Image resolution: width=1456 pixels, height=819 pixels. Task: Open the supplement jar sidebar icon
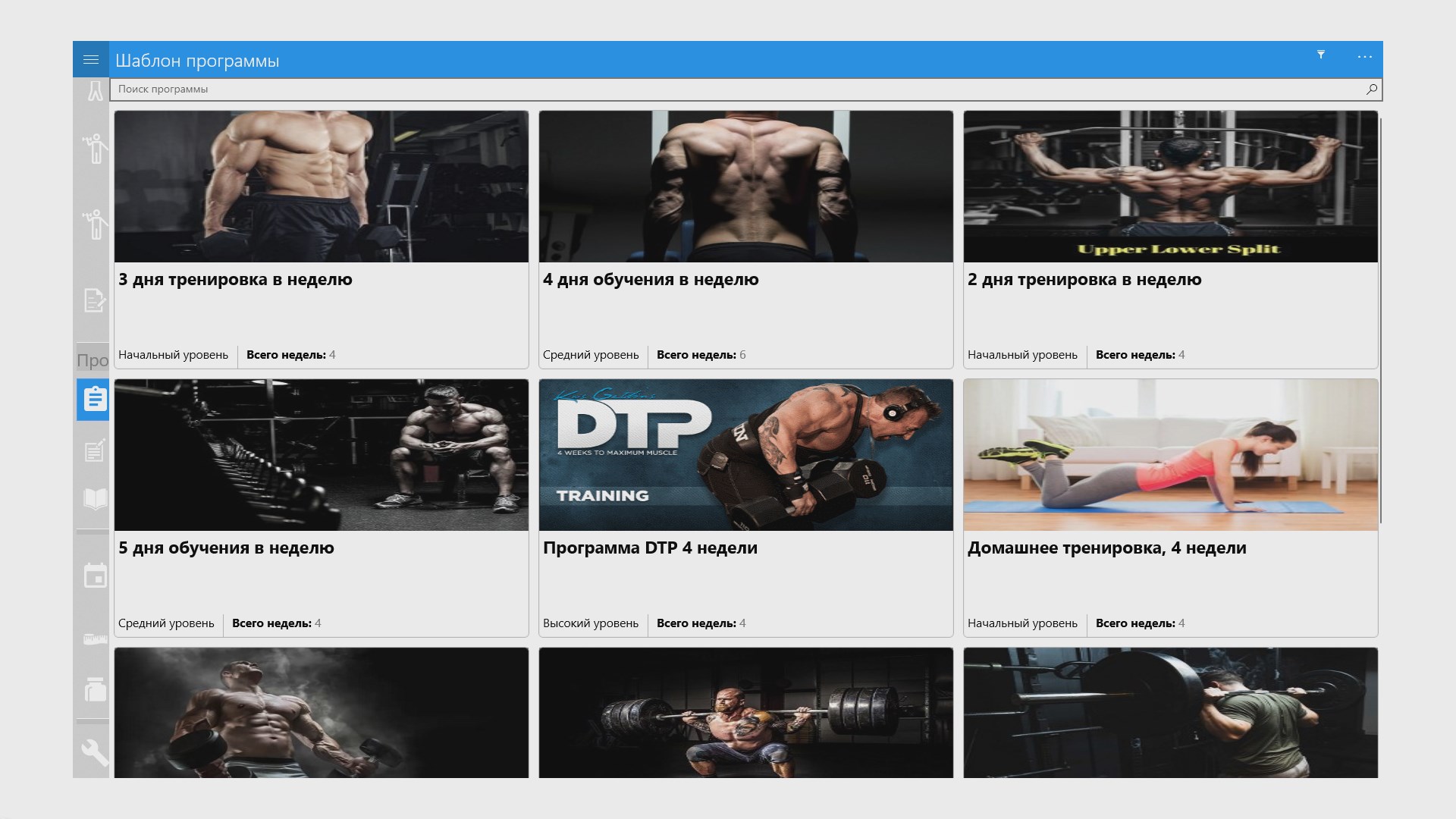[x=95, y=689]
